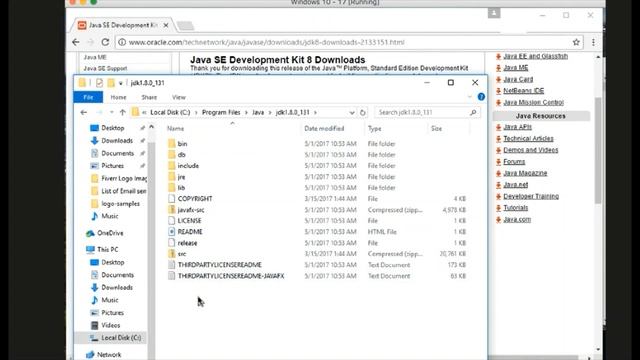Expand the address bar history dropdown
This screenshot has height=360, width=640.
(x=352, y=112)
